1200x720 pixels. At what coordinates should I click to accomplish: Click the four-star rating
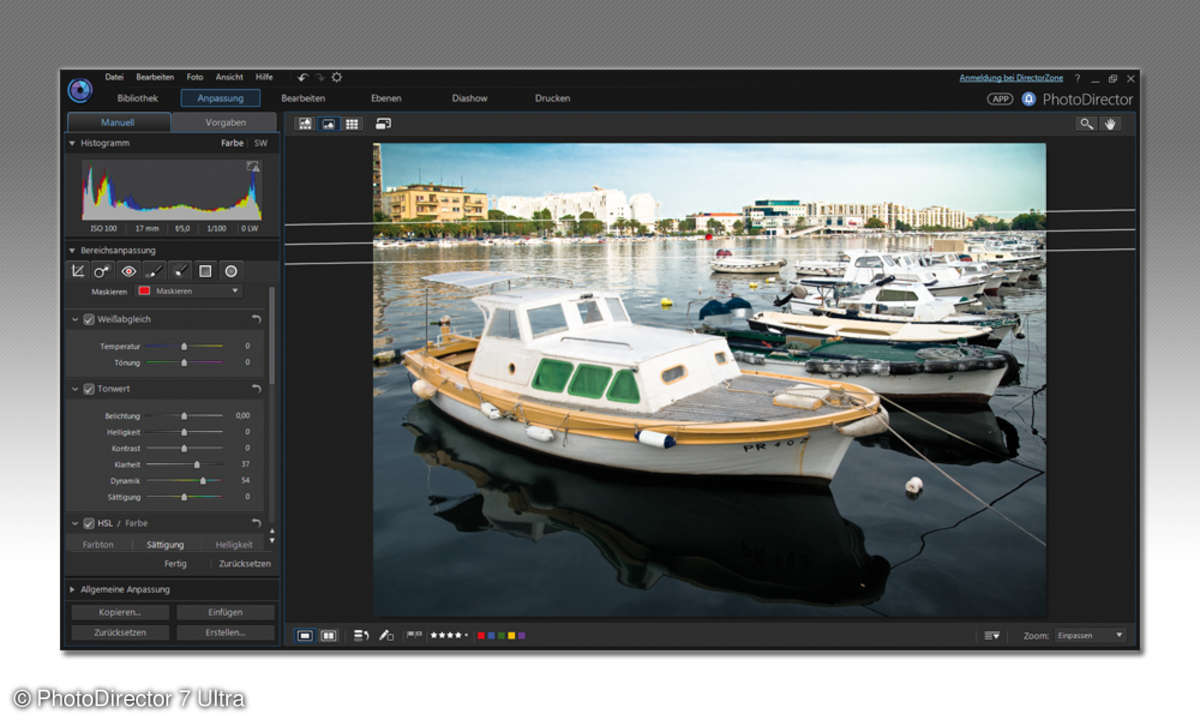[447, 635]
